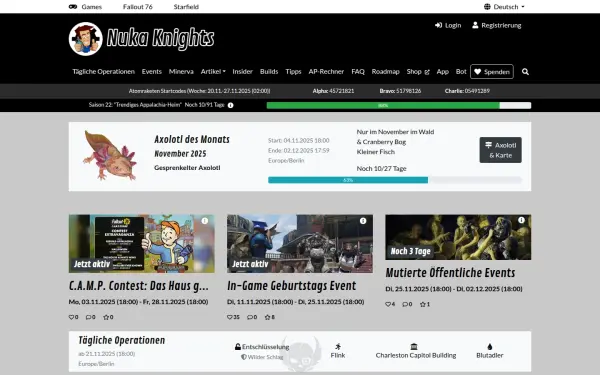600x375 pixels.
Task: Click the Spenden donate button
Action: (x=492, y=72)
